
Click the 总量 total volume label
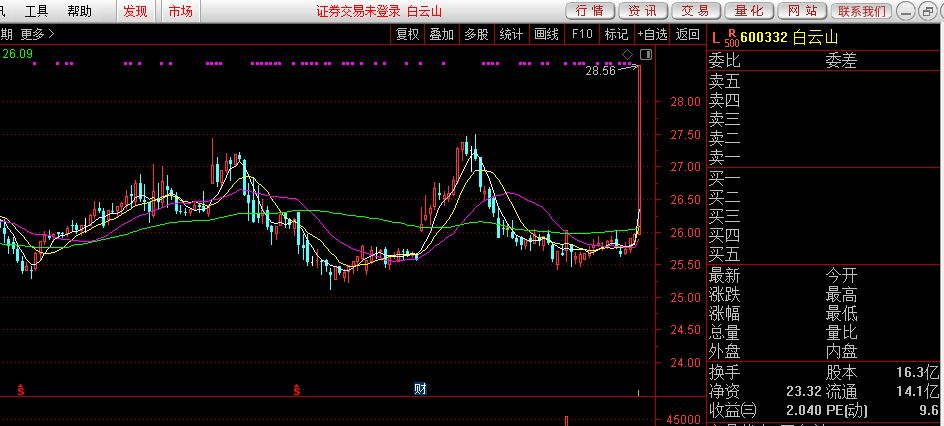724,332
